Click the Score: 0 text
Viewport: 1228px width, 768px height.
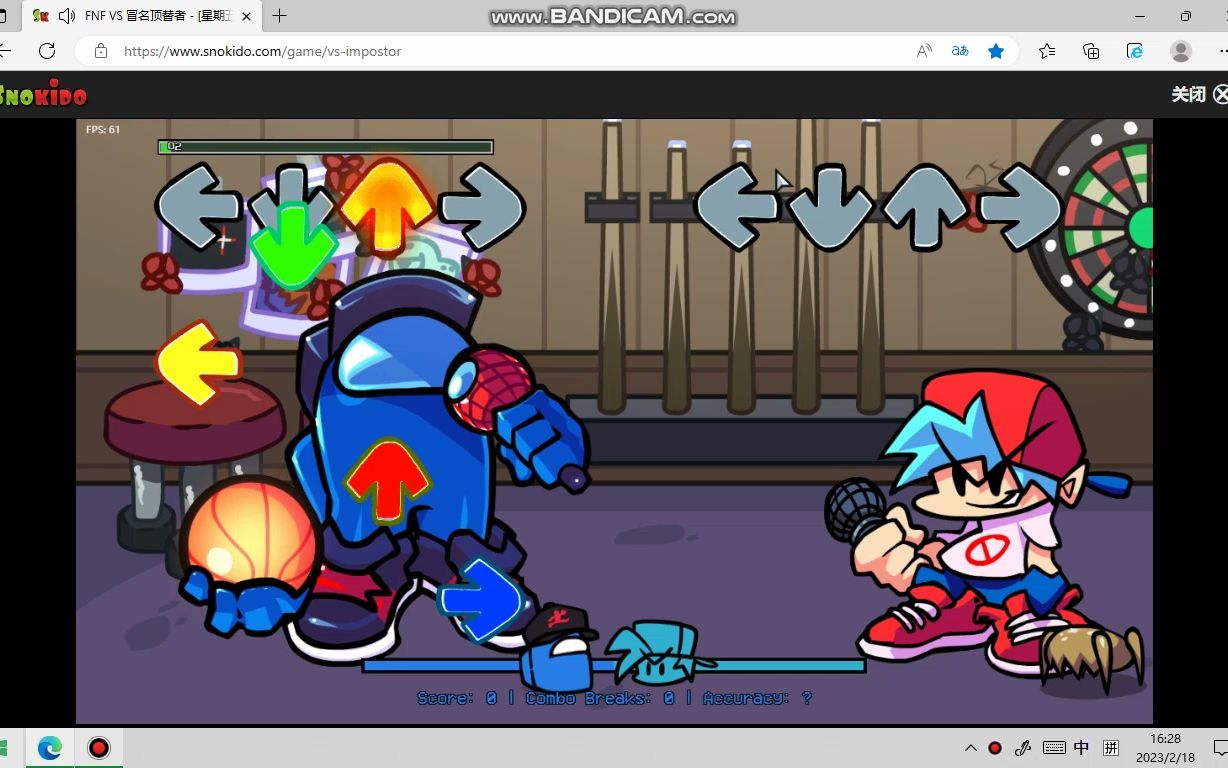pos(457,698)
